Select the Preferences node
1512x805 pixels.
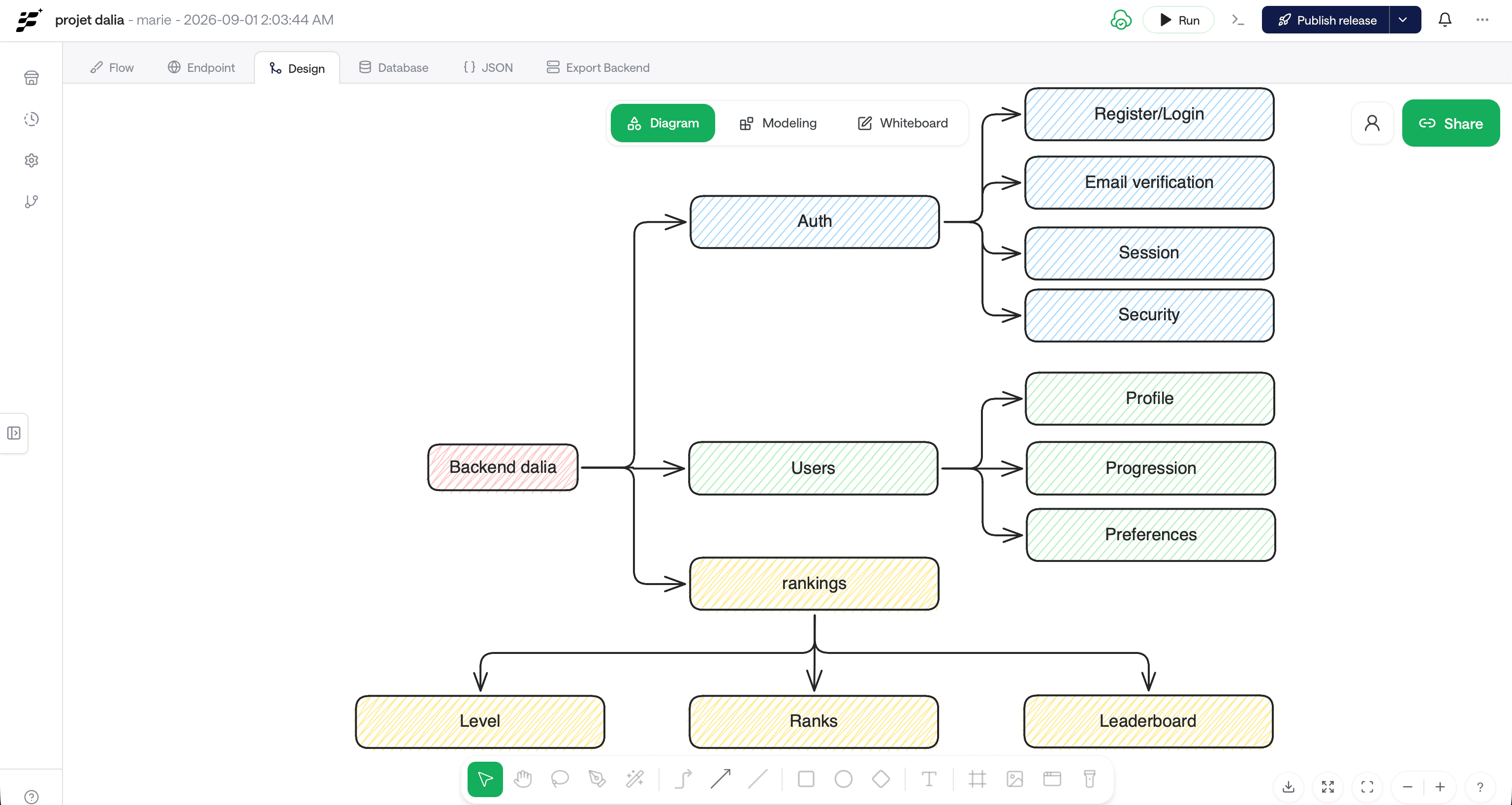coord(1151,534)
